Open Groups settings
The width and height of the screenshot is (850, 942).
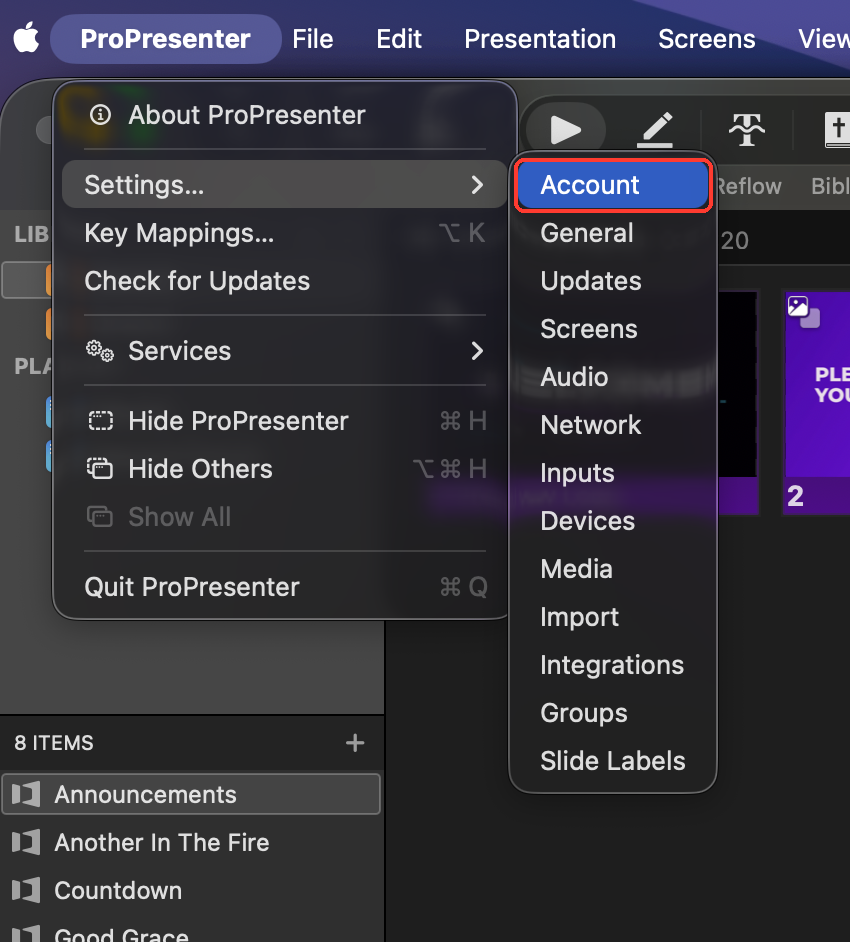point(613,713)
